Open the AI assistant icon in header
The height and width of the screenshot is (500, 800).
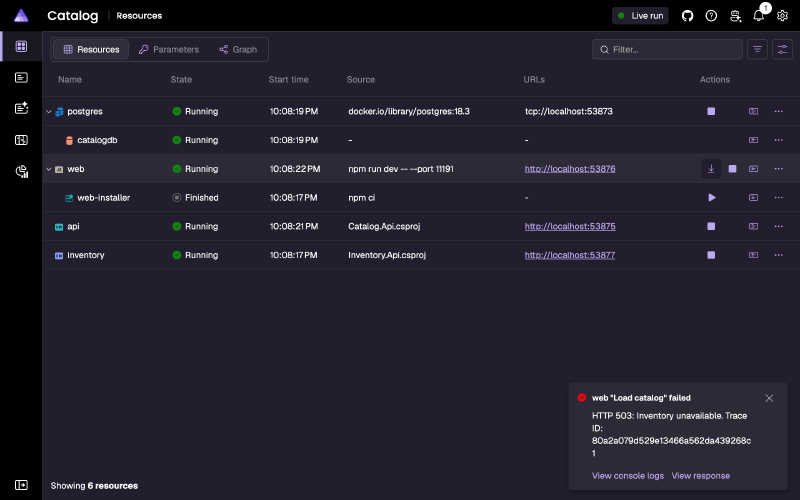[x=735, y=16]
